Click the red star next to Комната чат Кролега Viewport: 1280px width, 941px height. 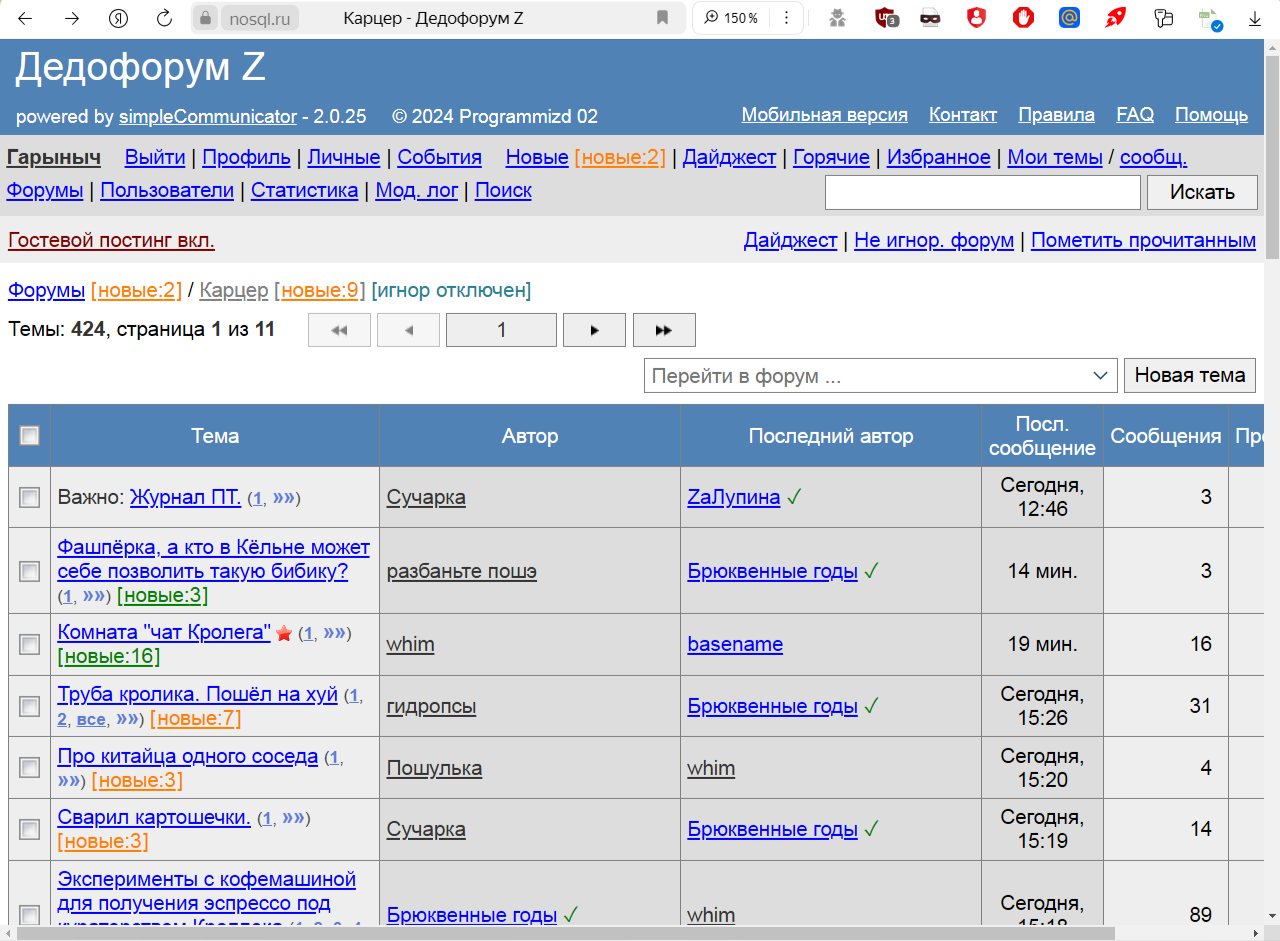(x=284, y=633)
